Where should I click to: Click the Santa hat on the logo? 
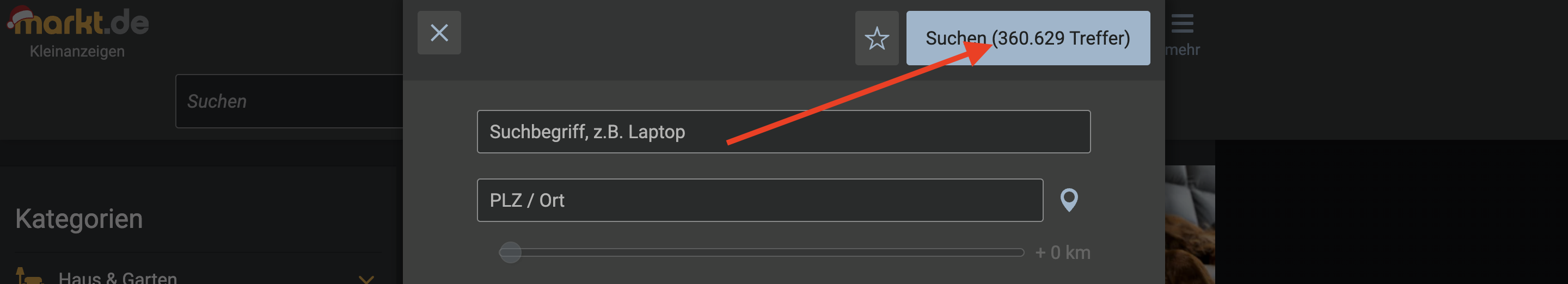(20, 16)
